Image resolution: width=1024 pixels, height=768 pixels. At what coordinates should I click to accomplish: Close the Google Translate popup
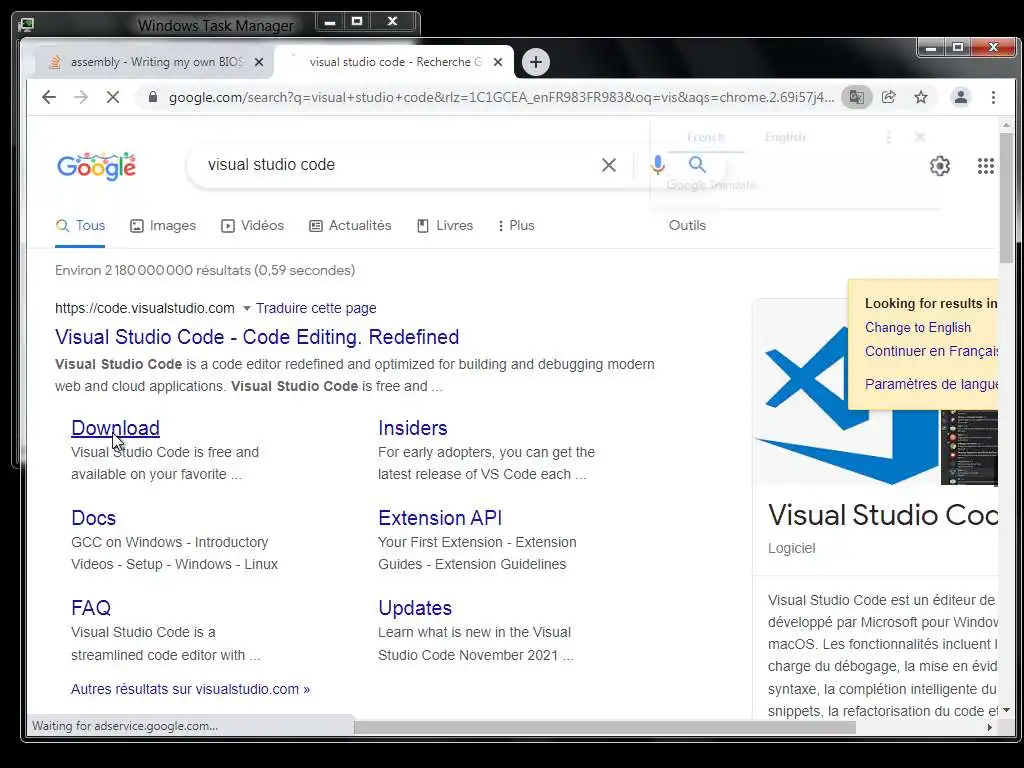pos(920,137)
